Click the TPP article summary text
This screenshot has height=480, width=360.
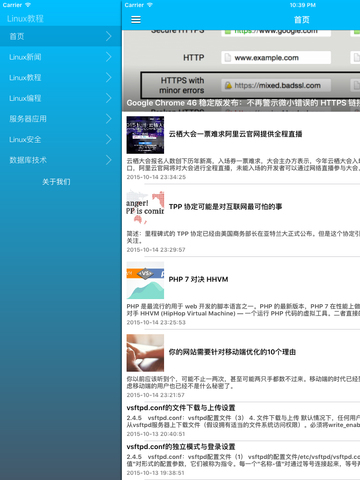pos(243,237)
